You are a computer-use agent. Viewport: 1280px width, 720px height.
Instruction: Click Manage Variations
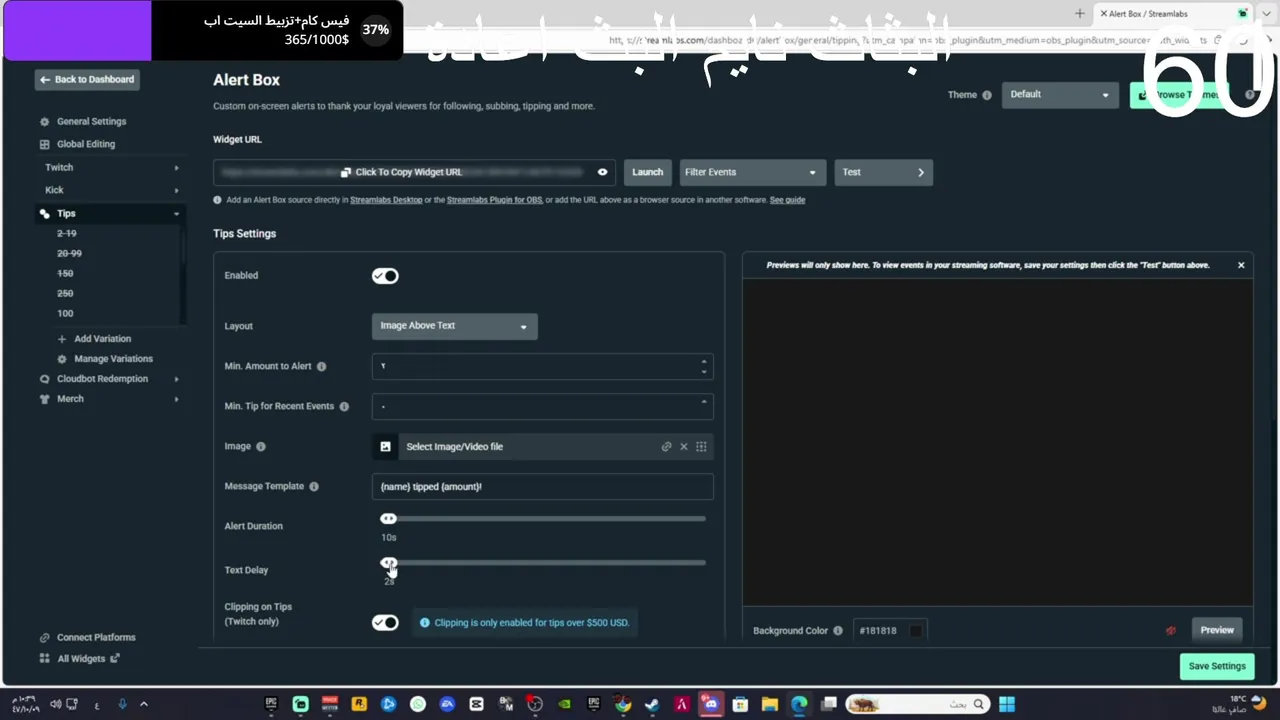coord(113,359)
